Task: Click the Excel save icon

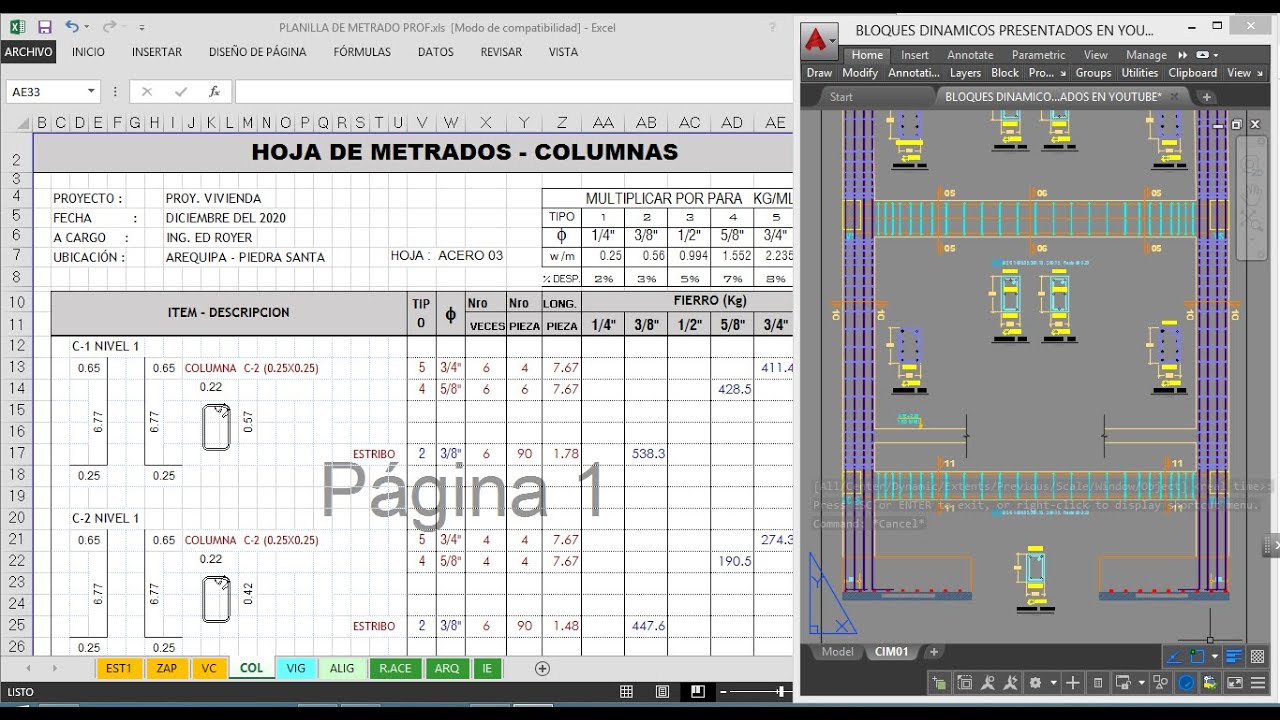Action: (45, 27)
